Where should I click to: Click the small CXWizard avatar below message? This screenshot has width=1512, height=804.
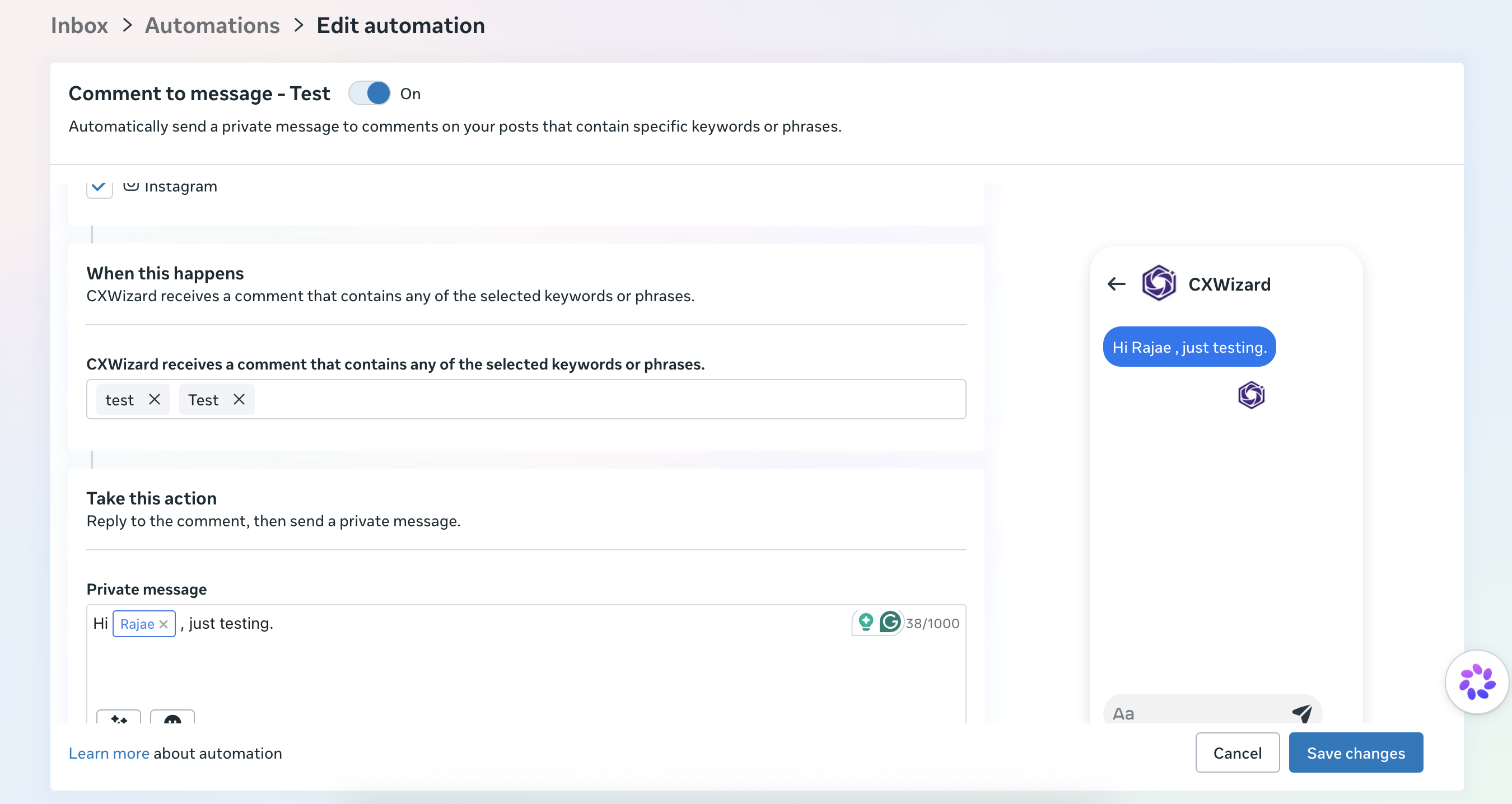(1252, 395)
